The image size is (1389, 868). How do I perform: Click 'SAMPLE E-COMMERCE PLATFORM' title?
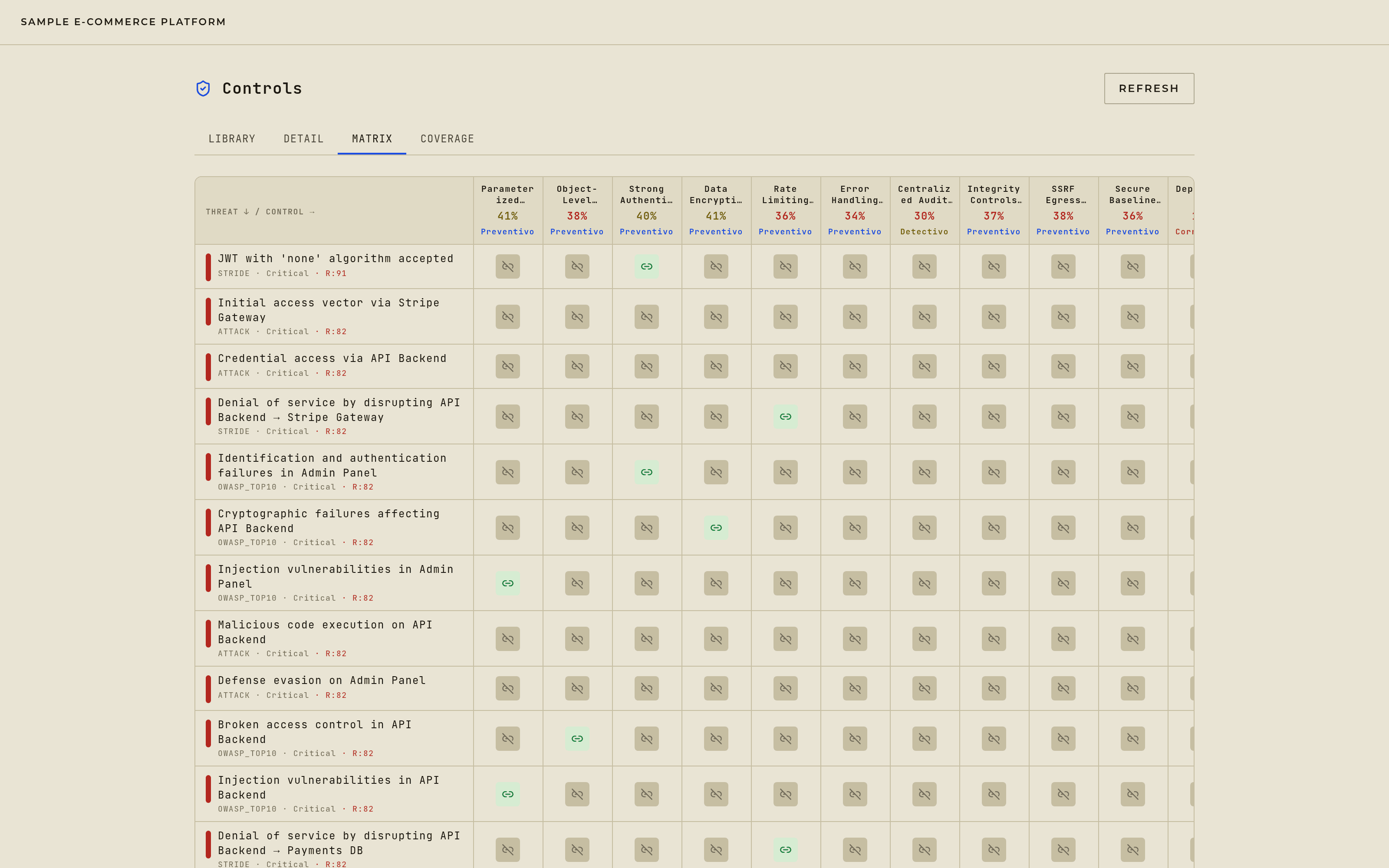123,22
